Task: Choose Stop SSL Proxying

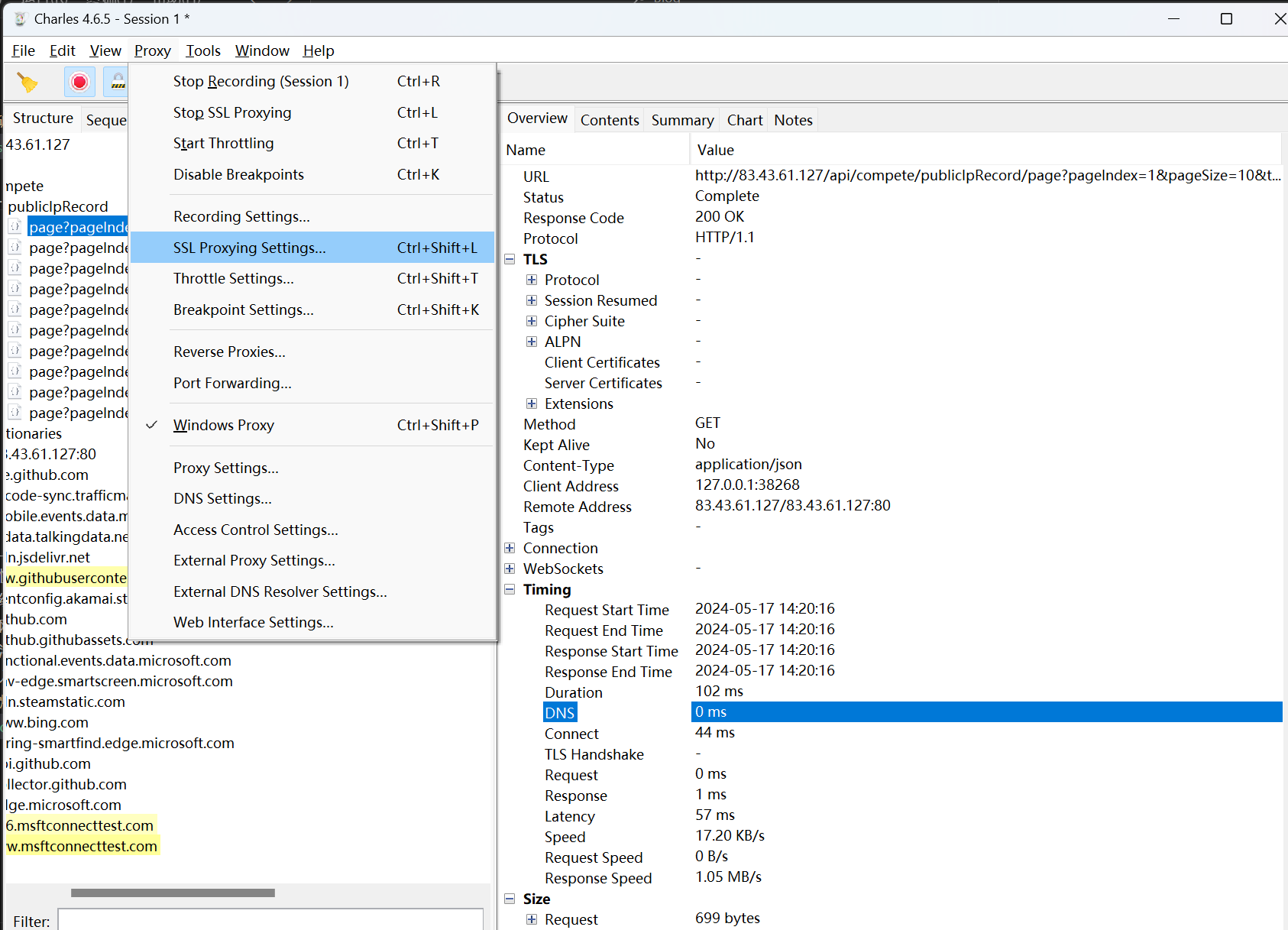Action: pos(313,112)
